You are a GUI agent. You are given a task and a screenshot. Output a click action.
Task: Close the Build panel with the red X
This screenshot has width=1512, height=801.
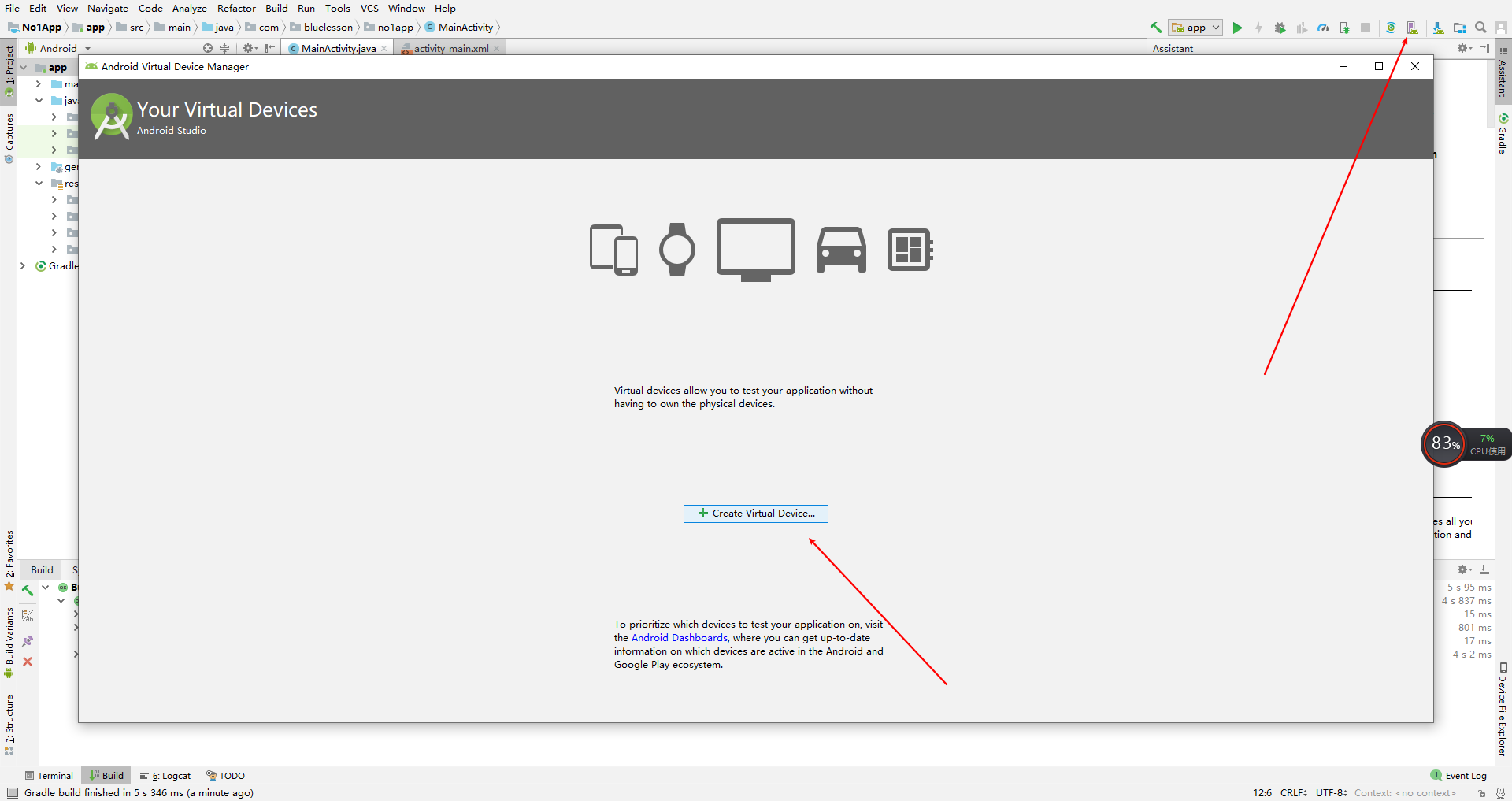click(28, 662)
